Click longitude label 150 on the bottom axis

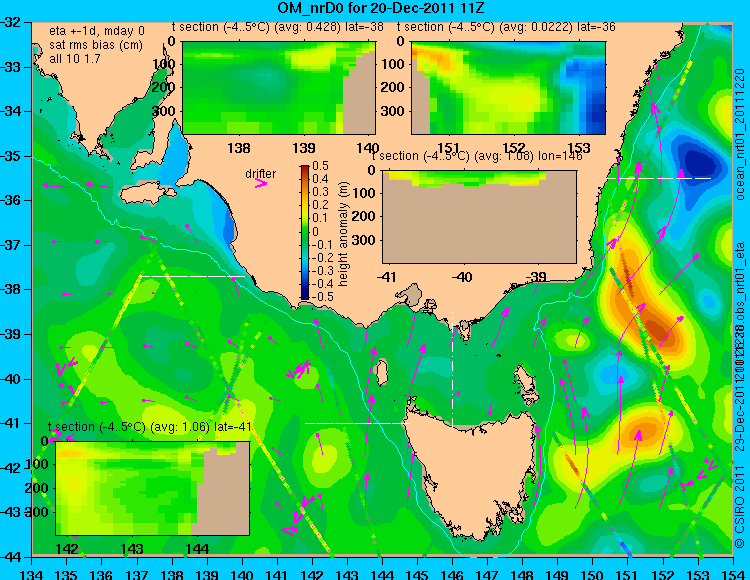coord(593,574)
